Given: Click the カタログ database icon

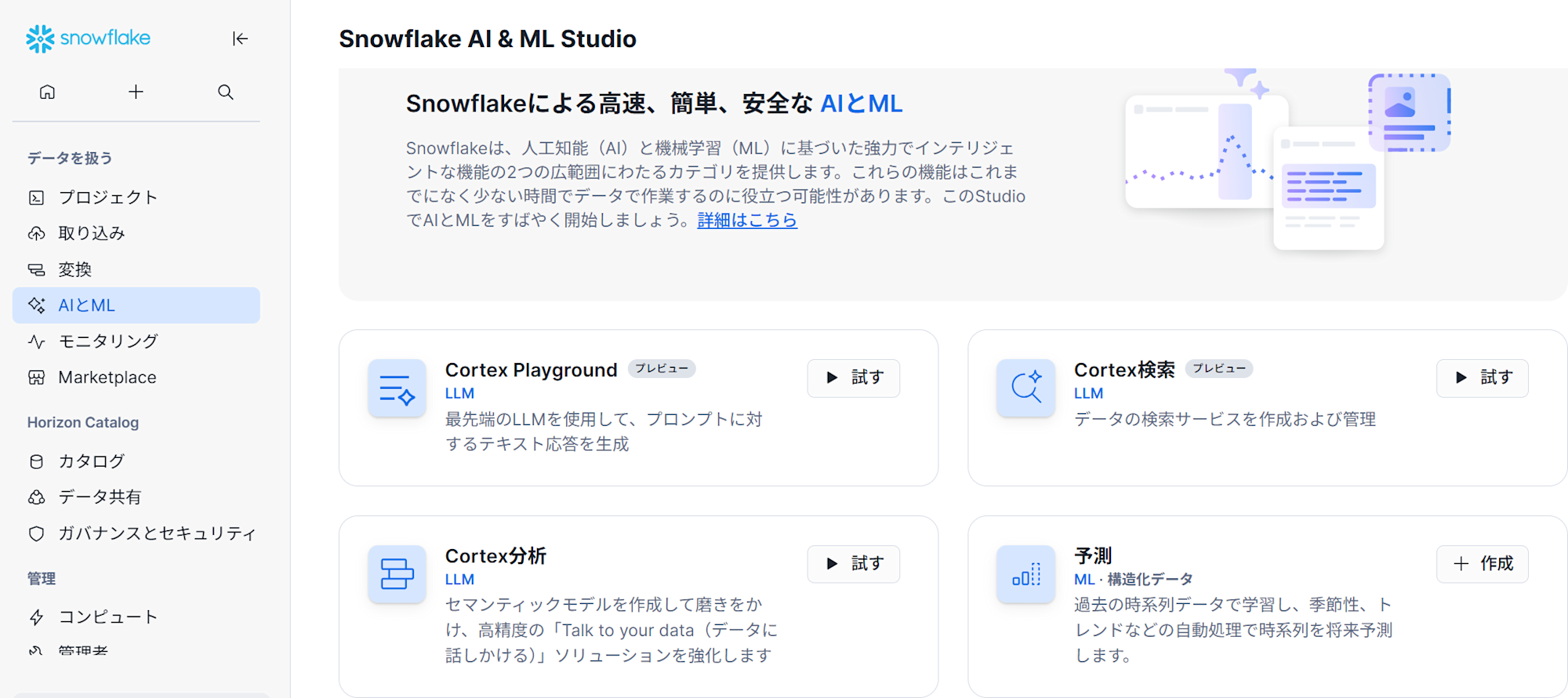Looking at the screenshot, I should pos(36,461).
